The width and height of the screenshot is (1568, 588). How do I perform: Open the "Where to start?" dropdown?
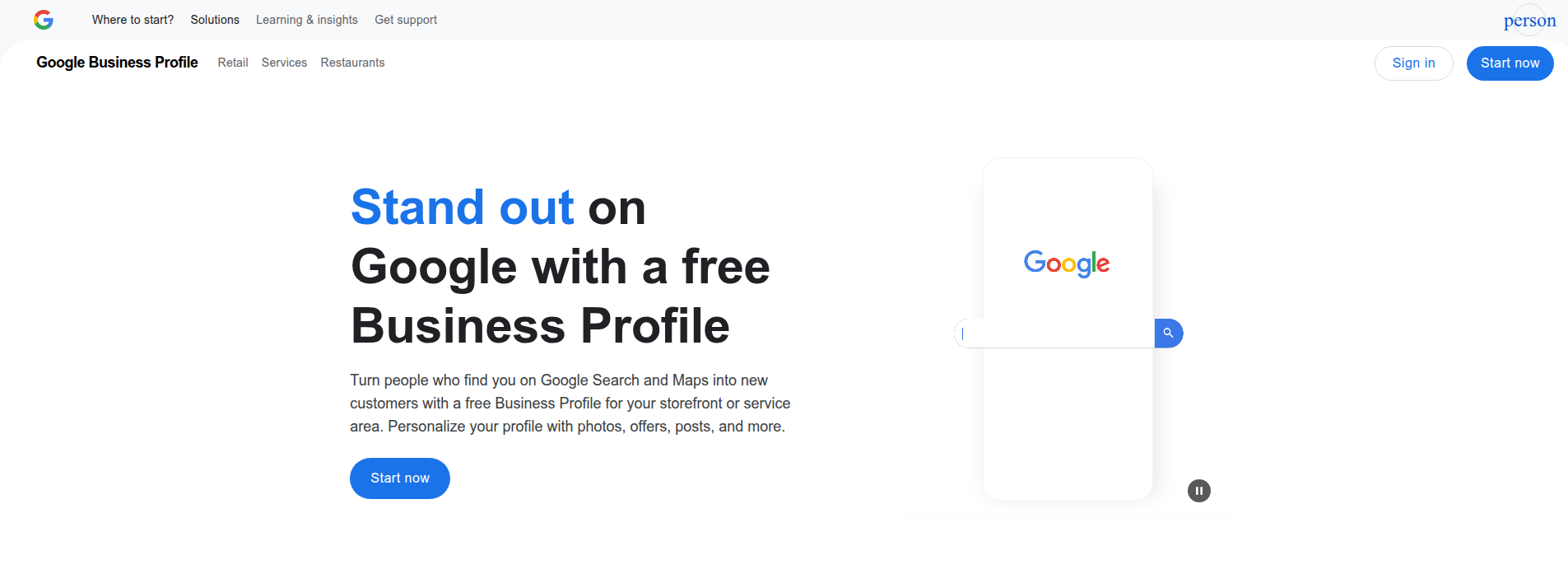(x=132, y=20)
